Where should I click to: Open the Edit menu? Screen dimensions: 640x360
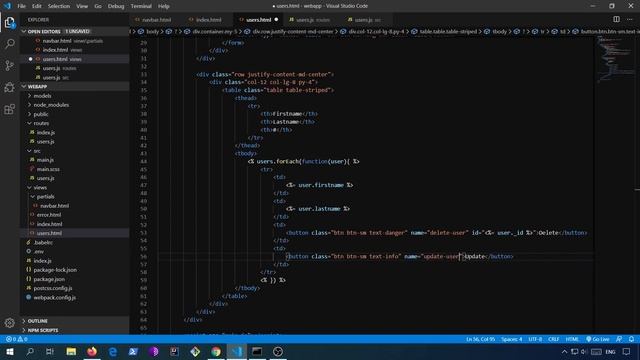tap(37, 6)
